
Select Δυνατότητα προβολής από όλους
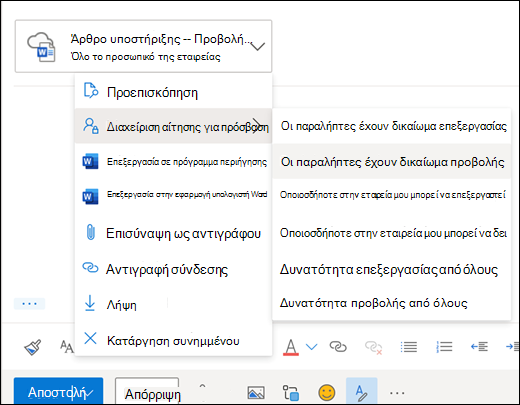(392, 303)
